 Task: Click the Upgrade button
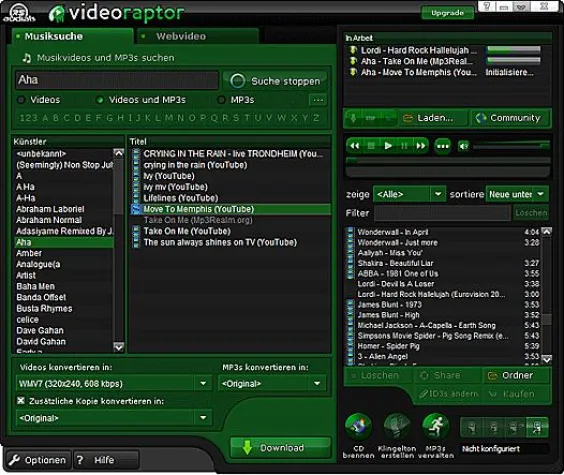pos(447,13)
